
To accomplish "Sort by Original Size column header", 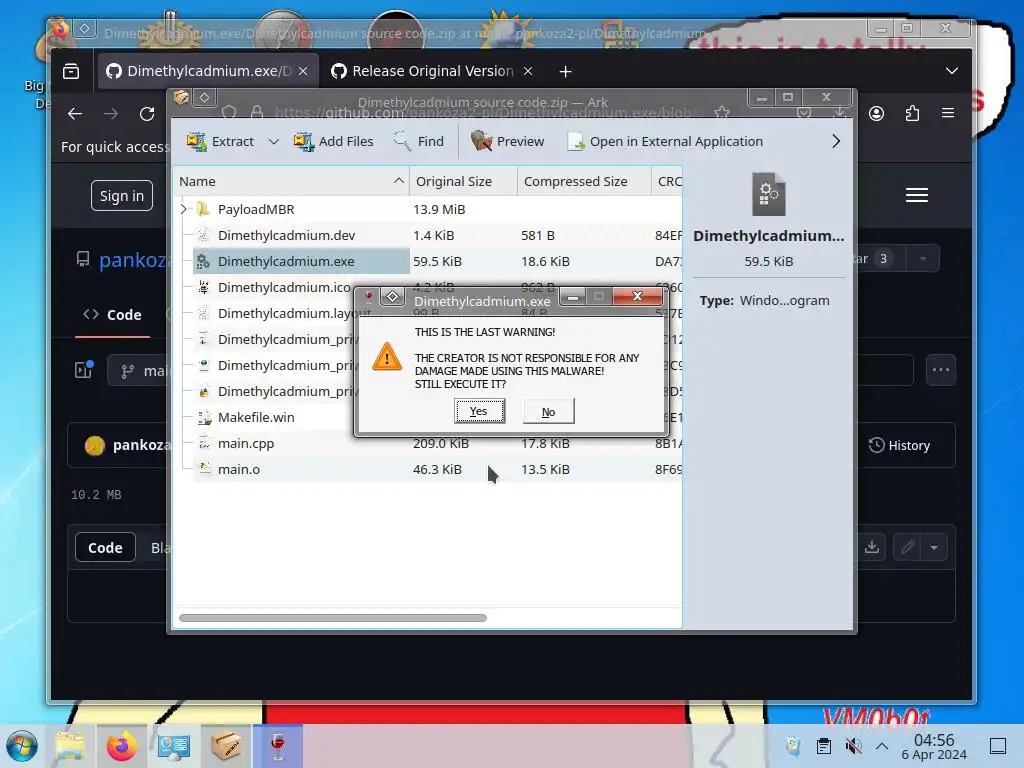I will coord(463,182).
